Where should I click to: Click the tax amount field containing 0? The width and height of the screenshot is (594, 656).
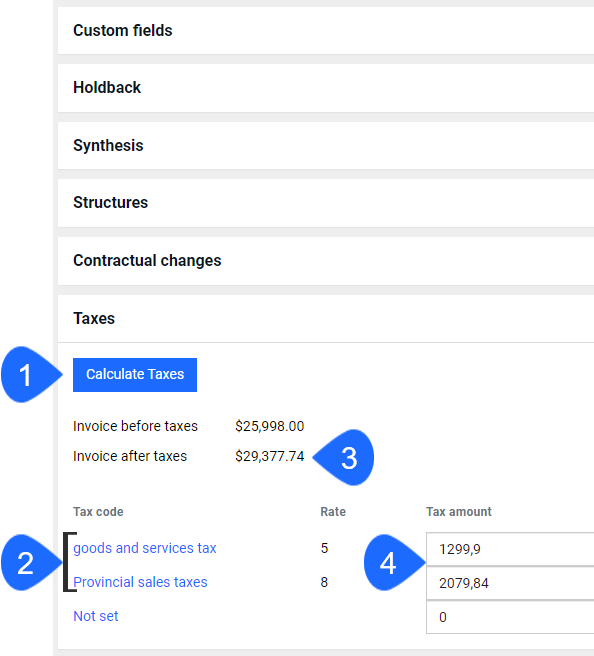[510, 617]
